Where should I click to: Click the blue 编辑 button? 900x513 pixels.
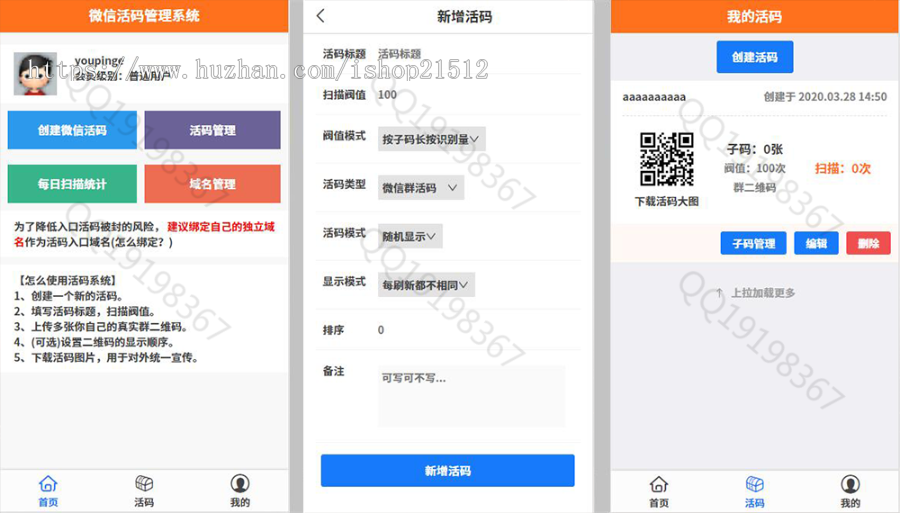[x=816, y=243]
